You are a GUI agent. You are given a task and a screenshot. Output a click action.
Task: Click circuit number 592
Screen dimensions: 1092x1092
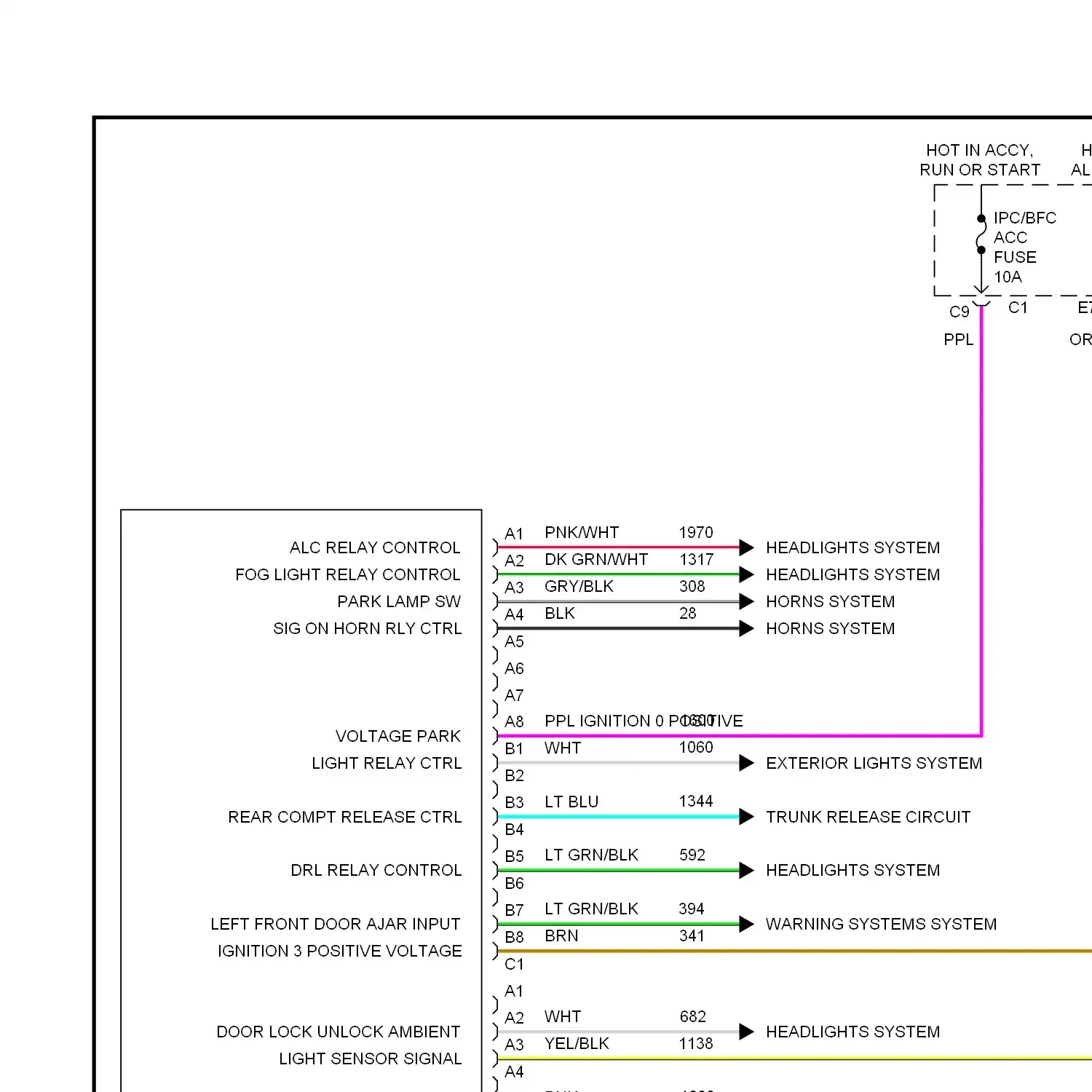tap(692, 855)
